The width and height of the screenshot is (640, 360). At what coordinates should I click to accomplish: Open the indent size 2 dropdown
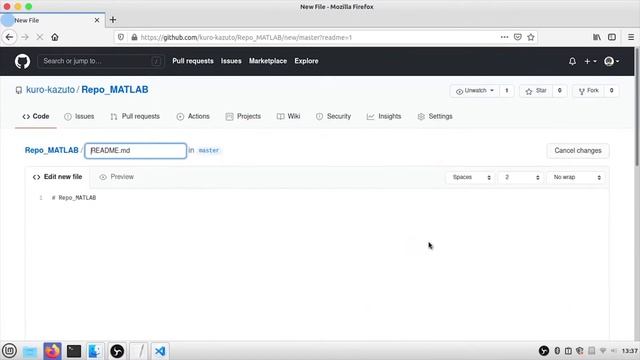click(522, 177)
